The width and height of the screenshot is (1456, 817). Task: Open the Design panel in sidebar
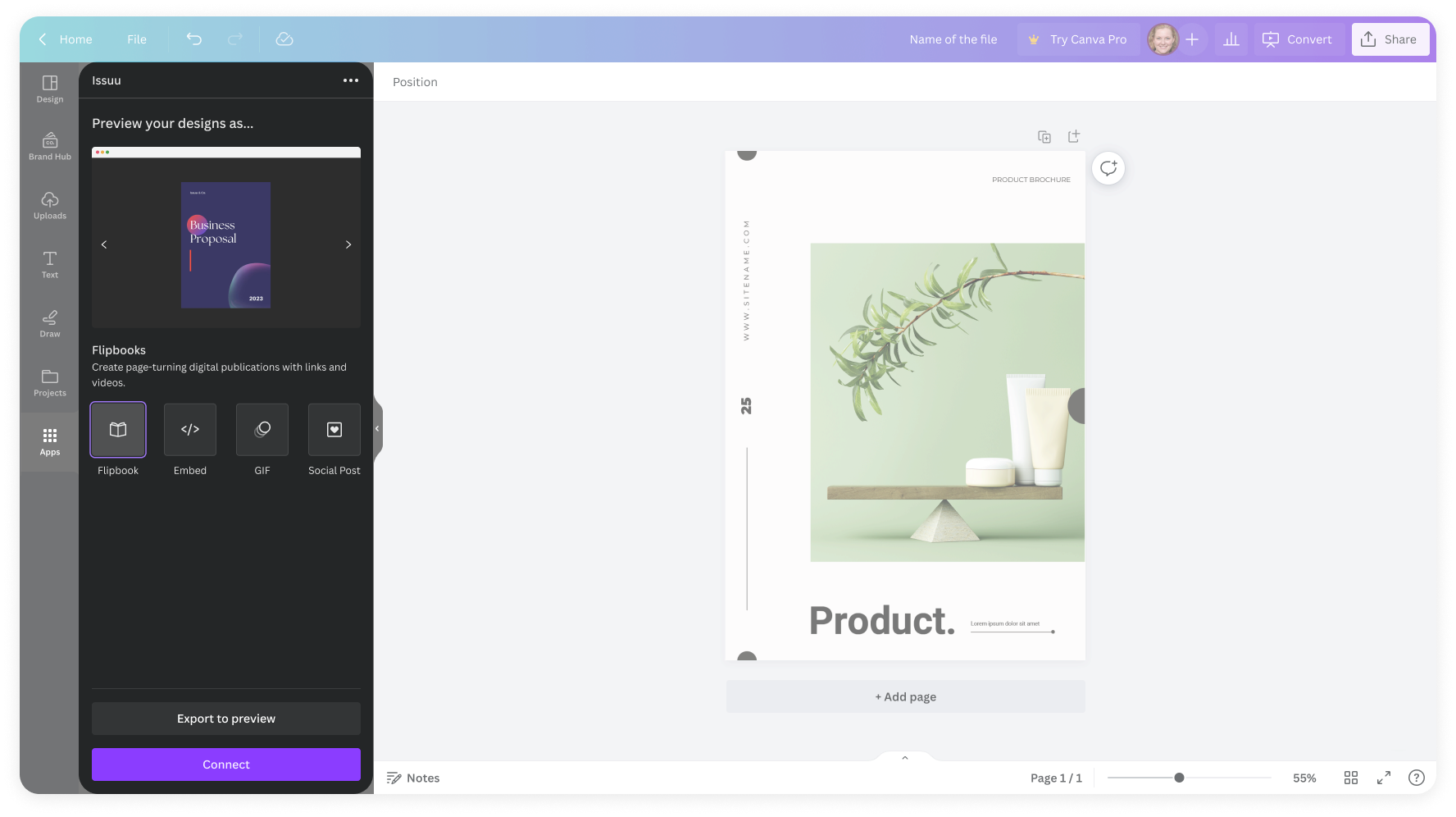[50, 89]
